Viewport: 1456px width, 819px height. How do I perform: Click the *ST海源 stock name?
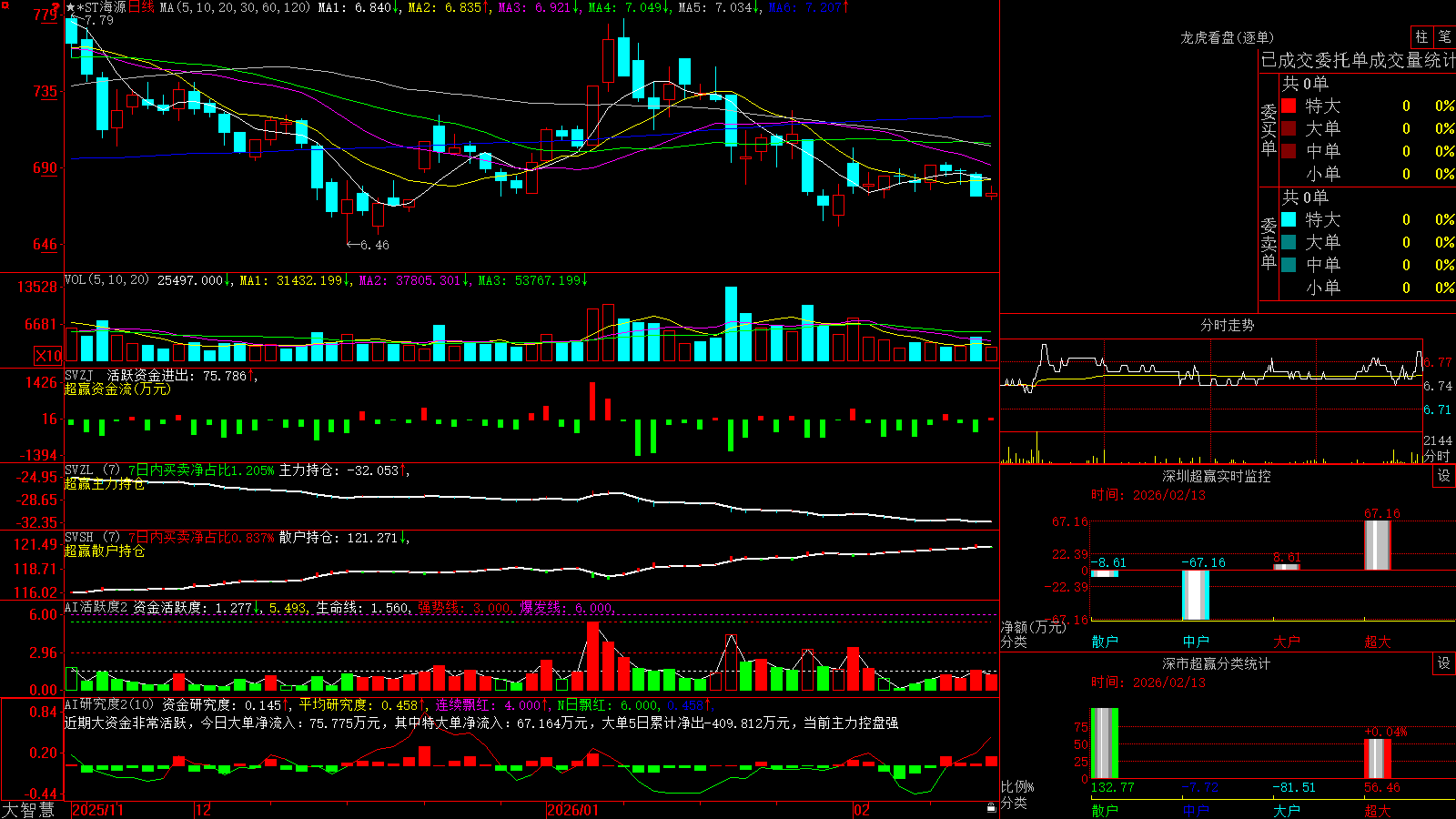pos(101,7)
